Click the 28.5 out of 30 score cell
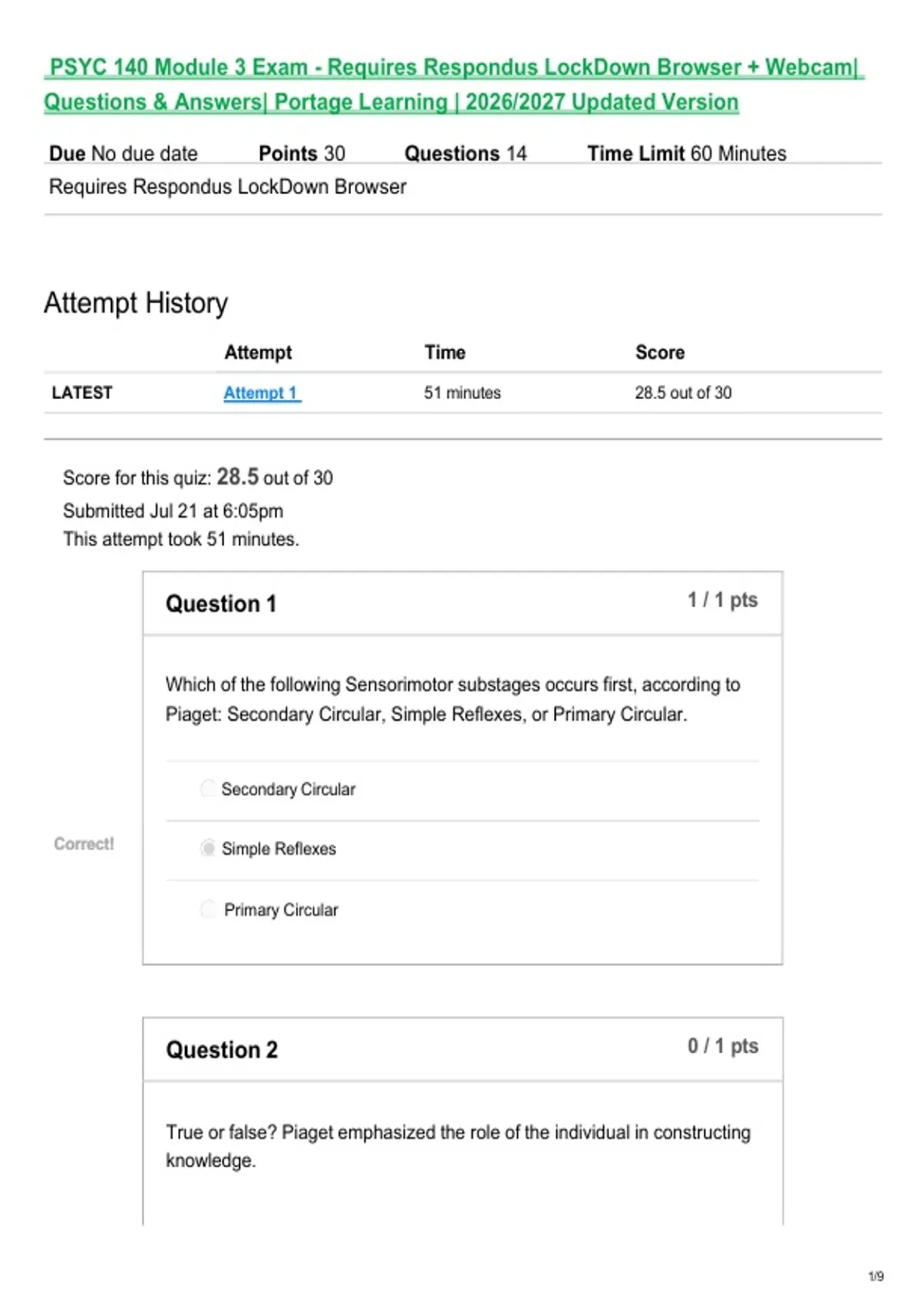This screenshot has width=924, height=1309. (x=683, y=393)
